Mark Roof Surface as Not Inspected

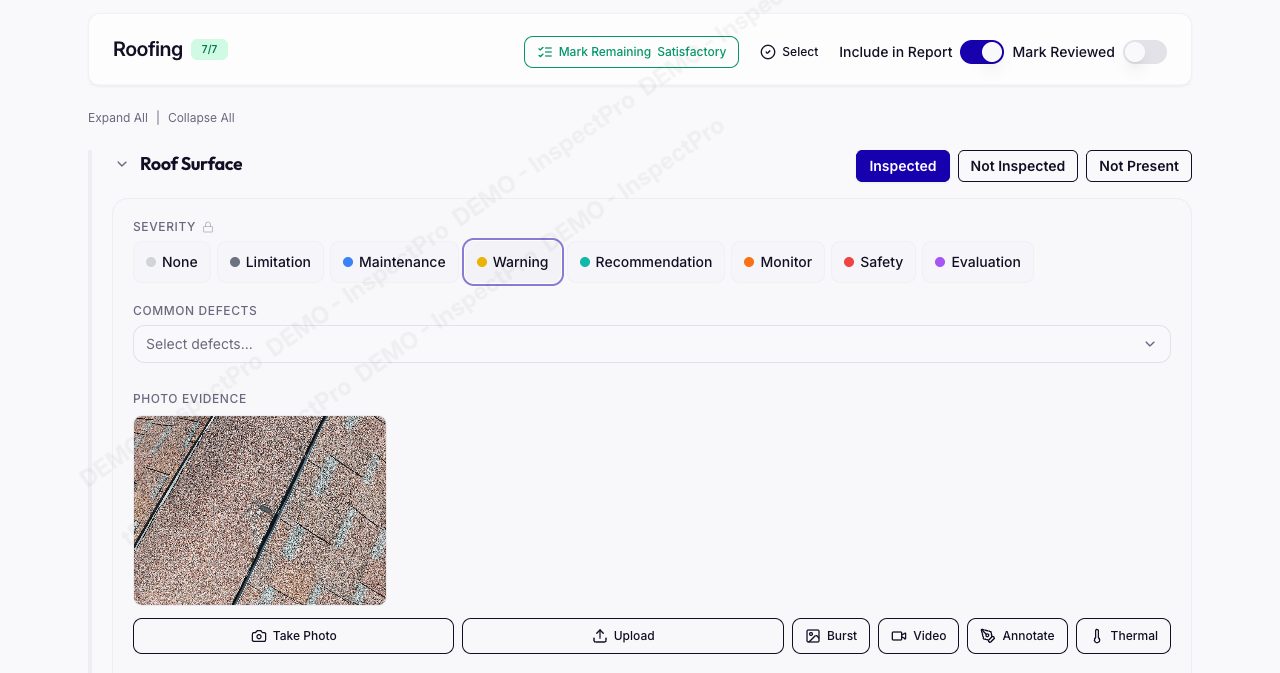click(x=1018, y=166)
